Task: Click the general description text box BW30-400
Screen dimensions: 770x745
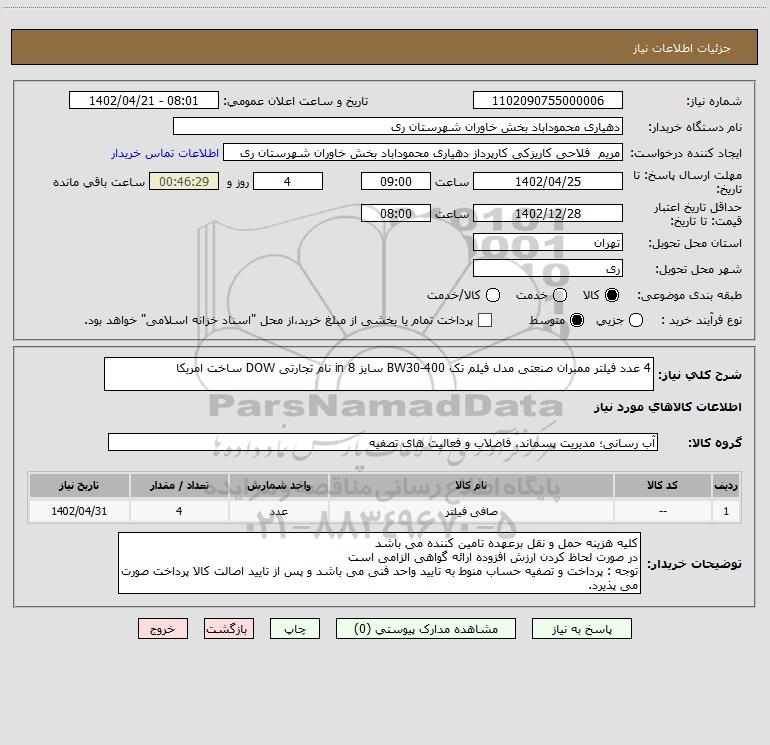Action: pyautogui.click(x=379, y=374)
